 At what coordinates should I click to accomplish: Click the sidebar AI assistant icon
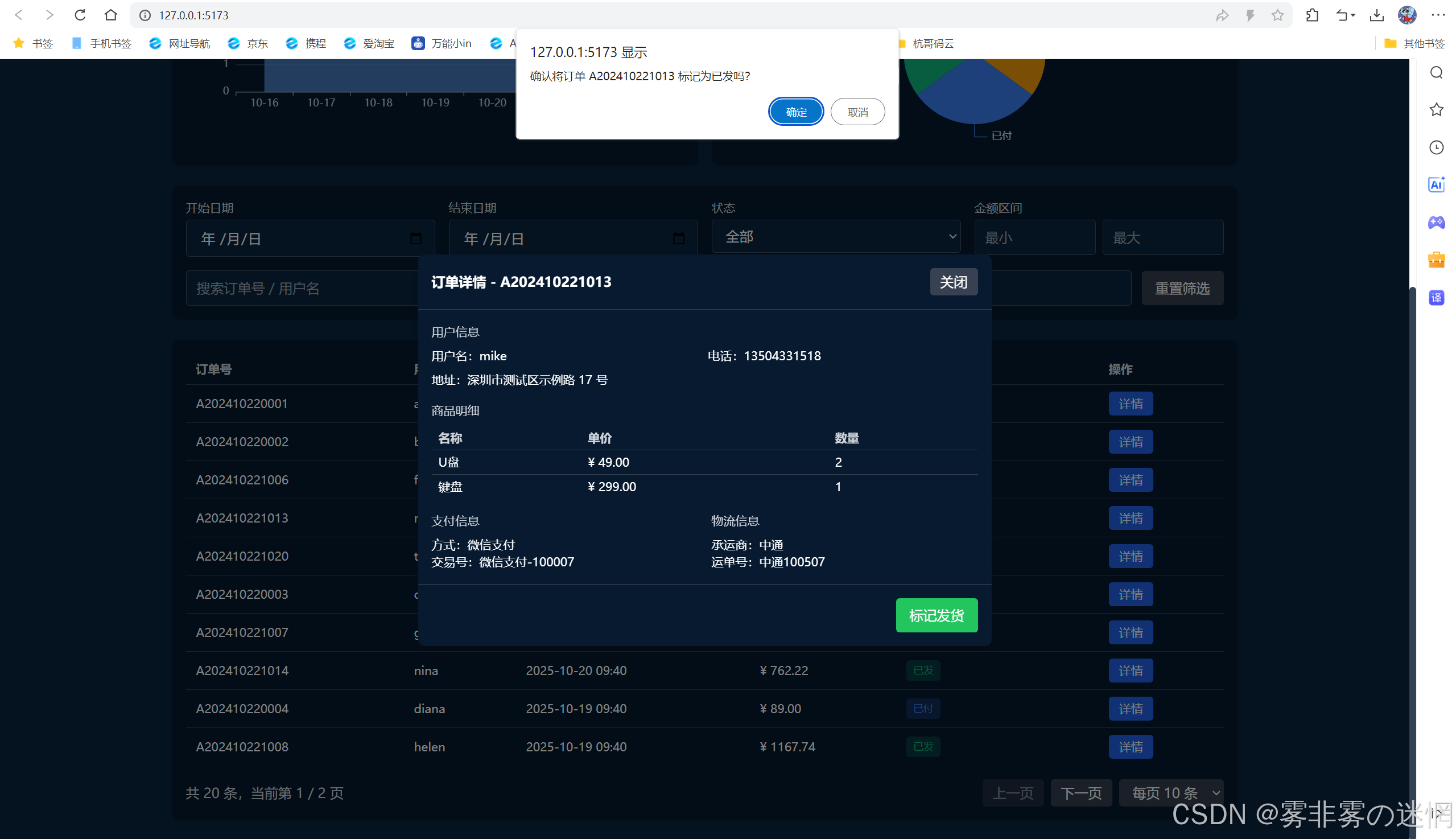tap(1436, 184)
